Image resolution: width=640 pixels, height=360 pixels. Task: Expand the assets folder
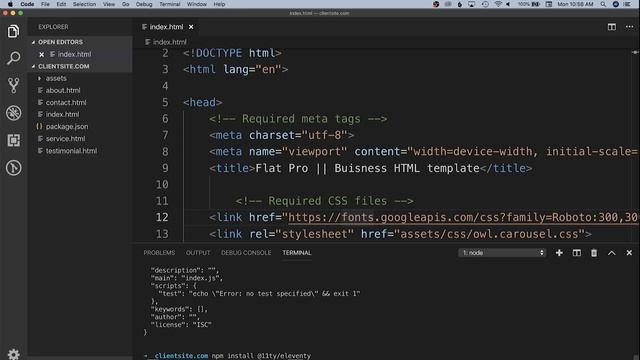pyautogui.click(x=56, y=78)
